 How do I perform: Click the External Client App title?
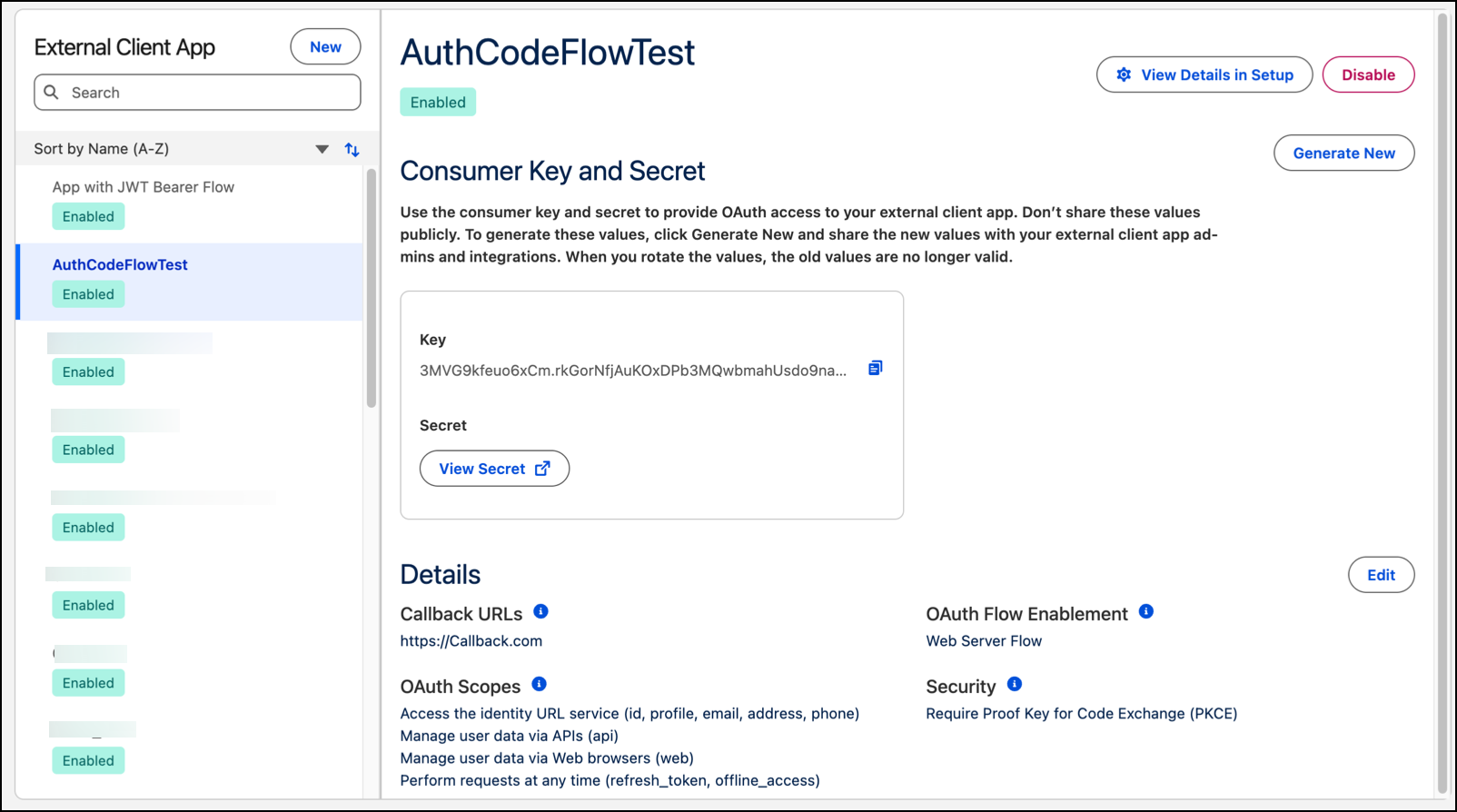pyautogui.click(x=124, y=47)
